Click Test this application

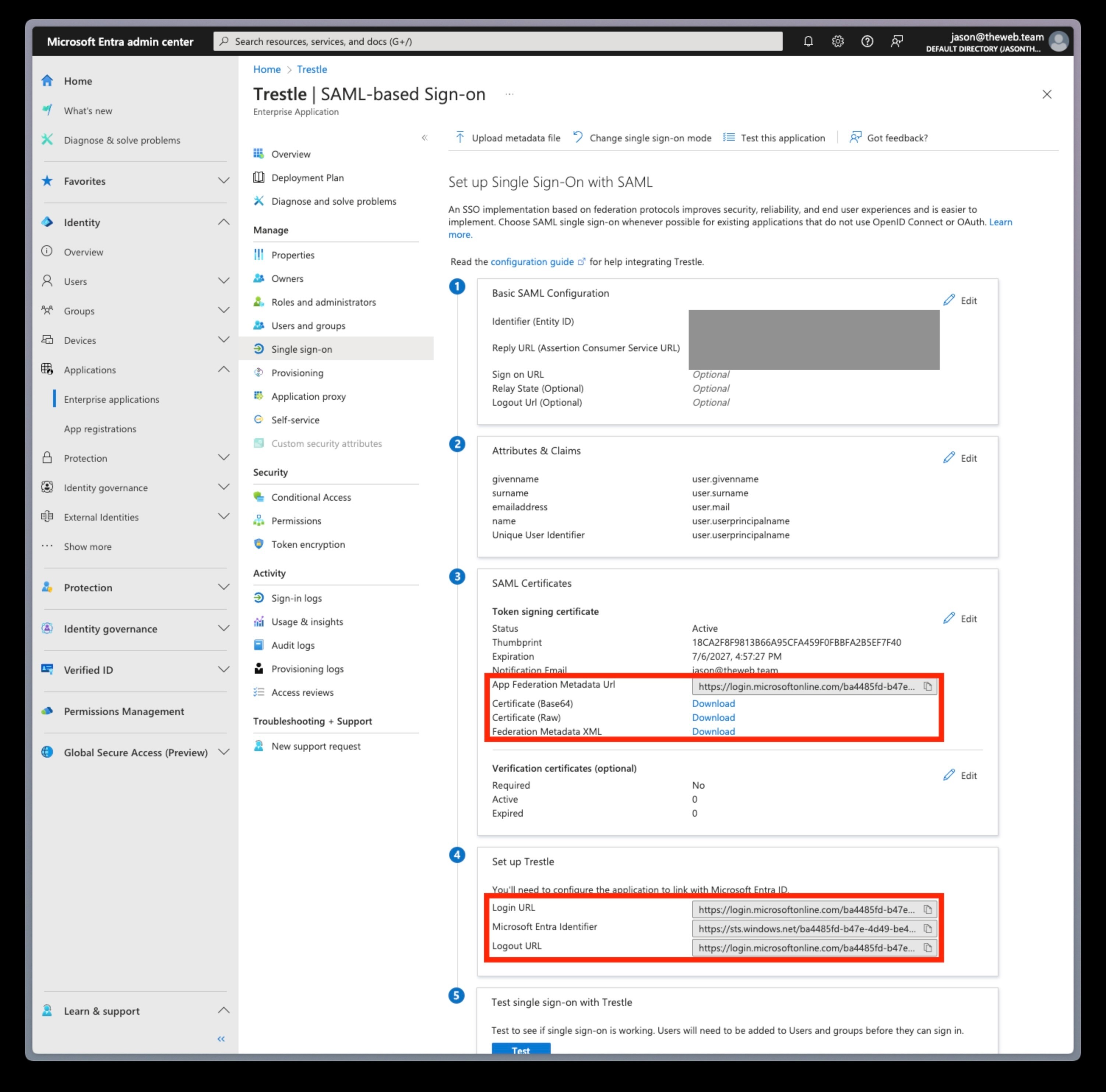coord(774,138)
